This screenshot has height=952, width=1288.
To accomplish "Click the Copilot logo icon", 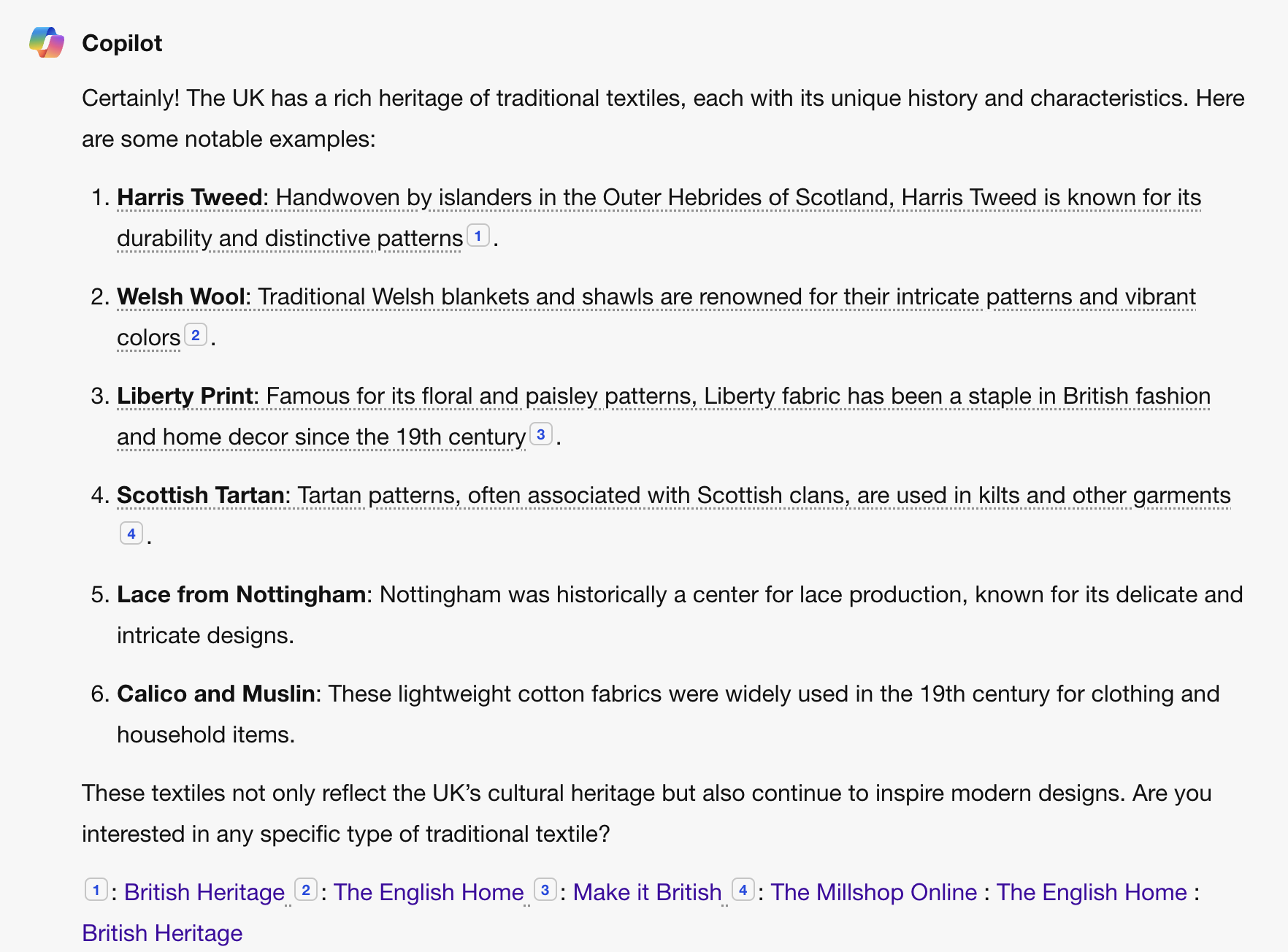I will [47, 42].
